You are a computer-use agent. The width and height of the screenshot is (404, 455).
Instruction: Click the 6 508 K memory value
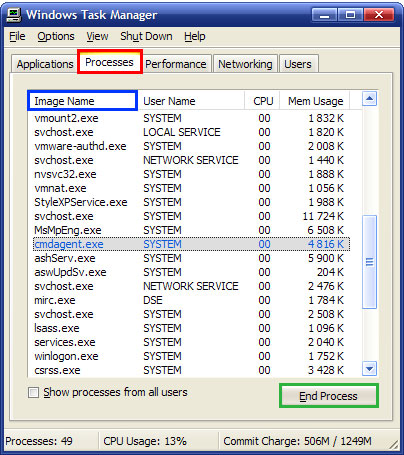pyautogui.click(x=326, y=230)
